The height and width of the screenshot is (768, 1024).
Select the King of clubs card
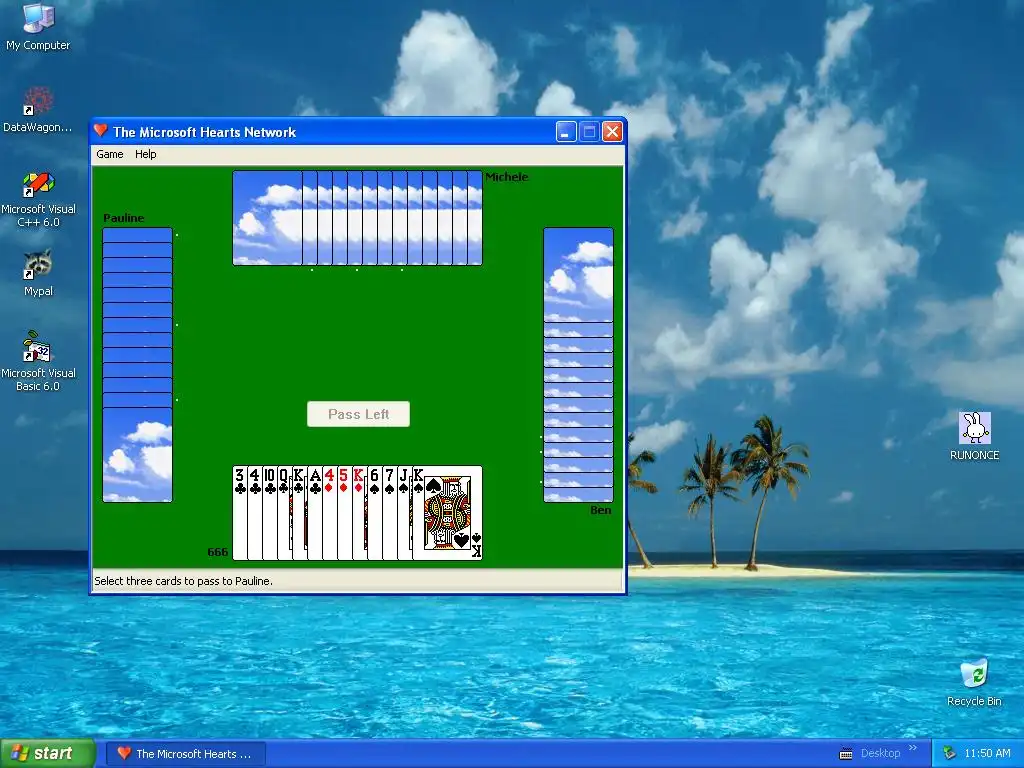(x=300, y=513)
